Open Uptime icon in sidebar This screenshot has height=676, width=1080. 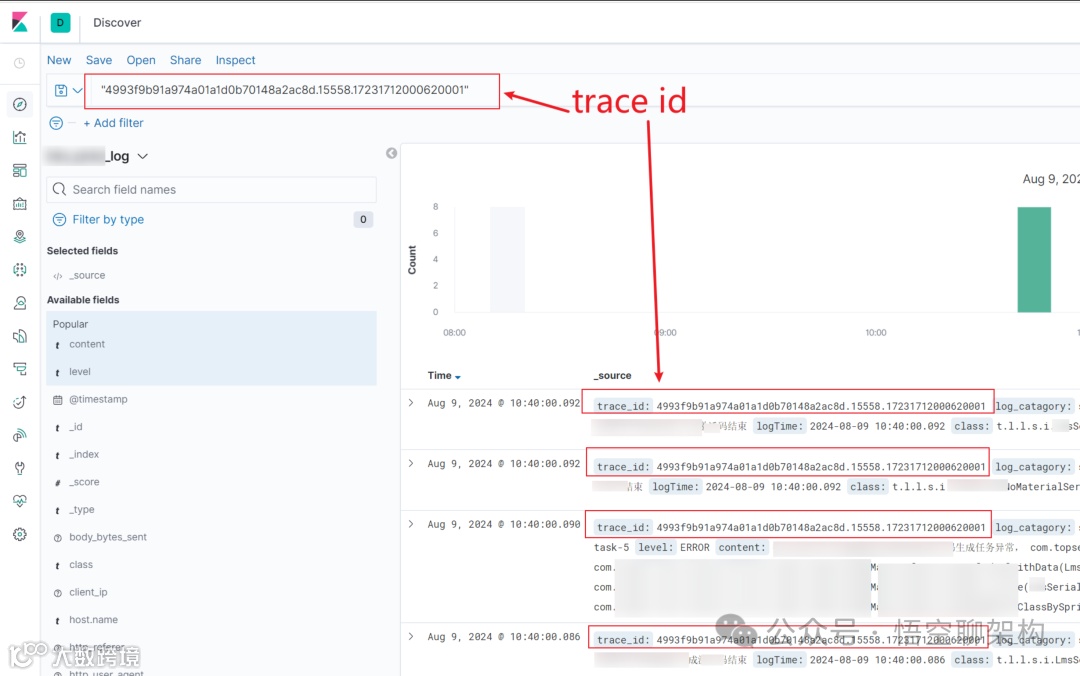(19, 402)
